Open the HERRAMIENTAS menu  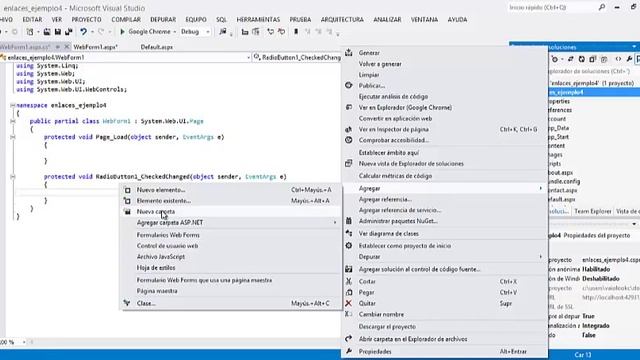[258, 20]
